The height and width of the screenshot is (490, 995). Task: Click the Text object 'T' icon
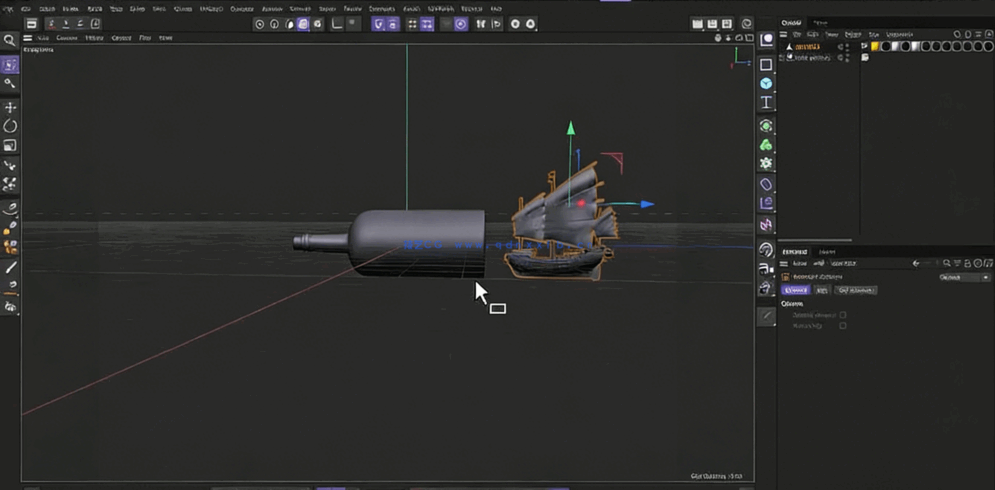coord(766,103)
